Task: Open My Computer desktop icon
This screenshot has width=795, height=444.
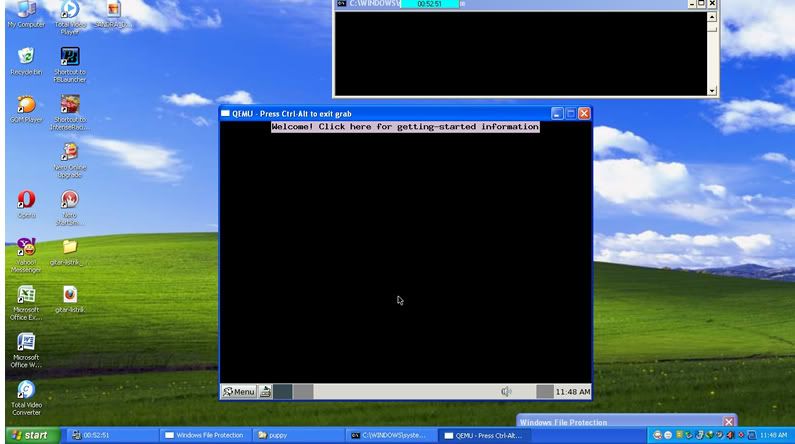Action: coord(26,14)
